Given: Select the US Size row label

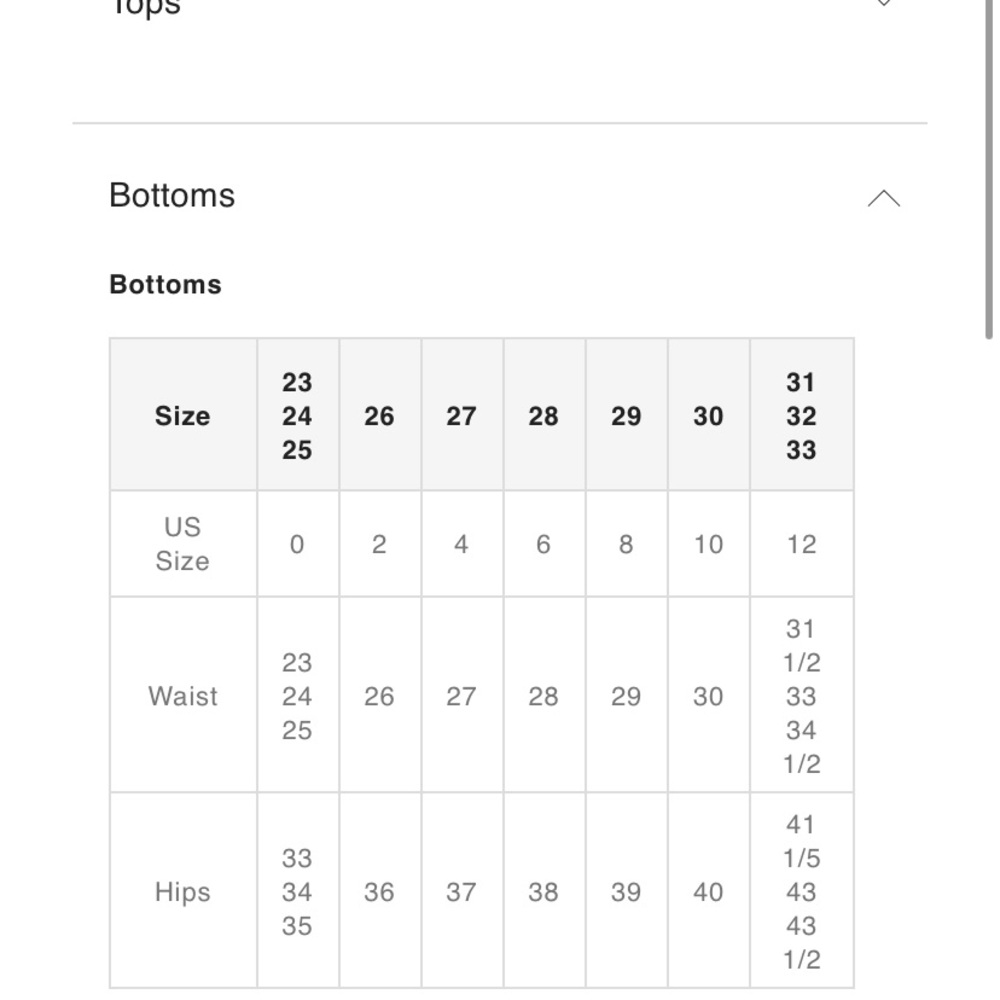Looking at the screenshot, I should point(183,544).
